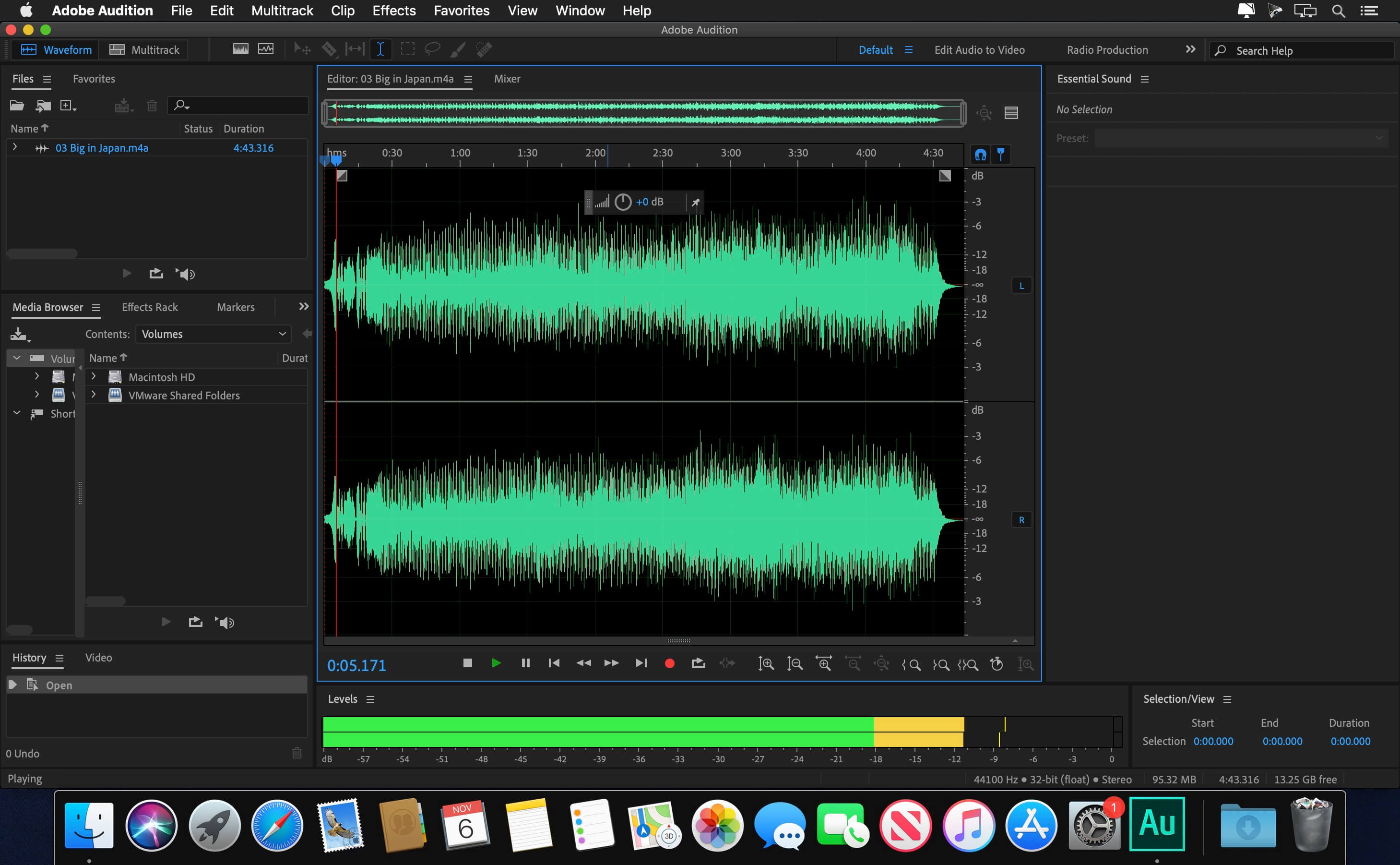Screen dimensions: 1400x865
Task: Switch to the Mixer tab
Action: (x=507, y=79)
